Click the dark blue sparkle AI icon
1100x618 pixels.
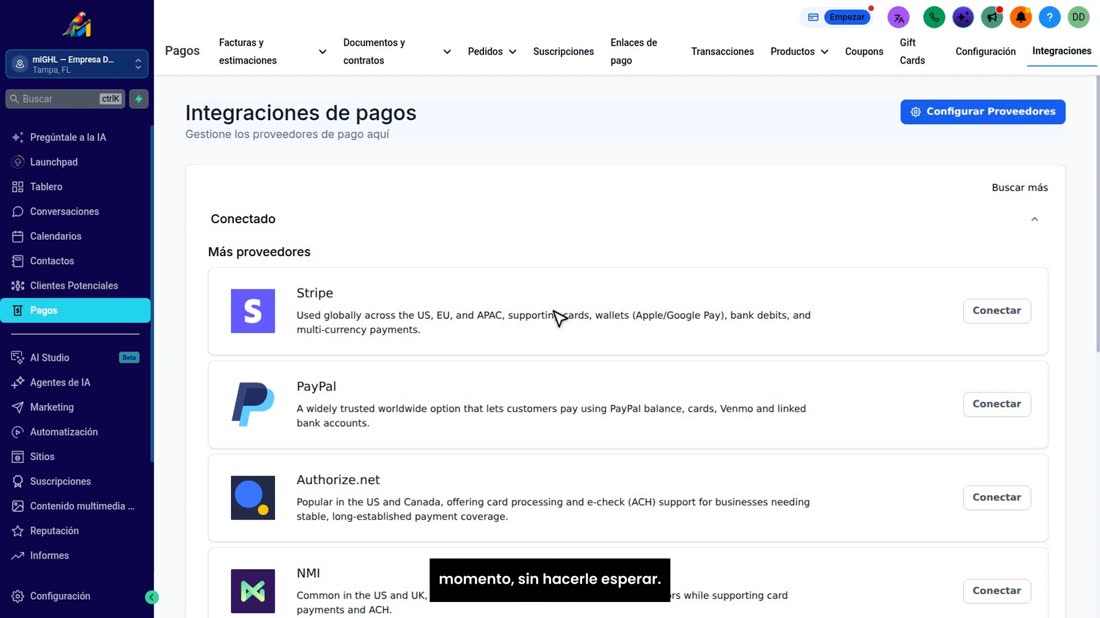[962, 17]
